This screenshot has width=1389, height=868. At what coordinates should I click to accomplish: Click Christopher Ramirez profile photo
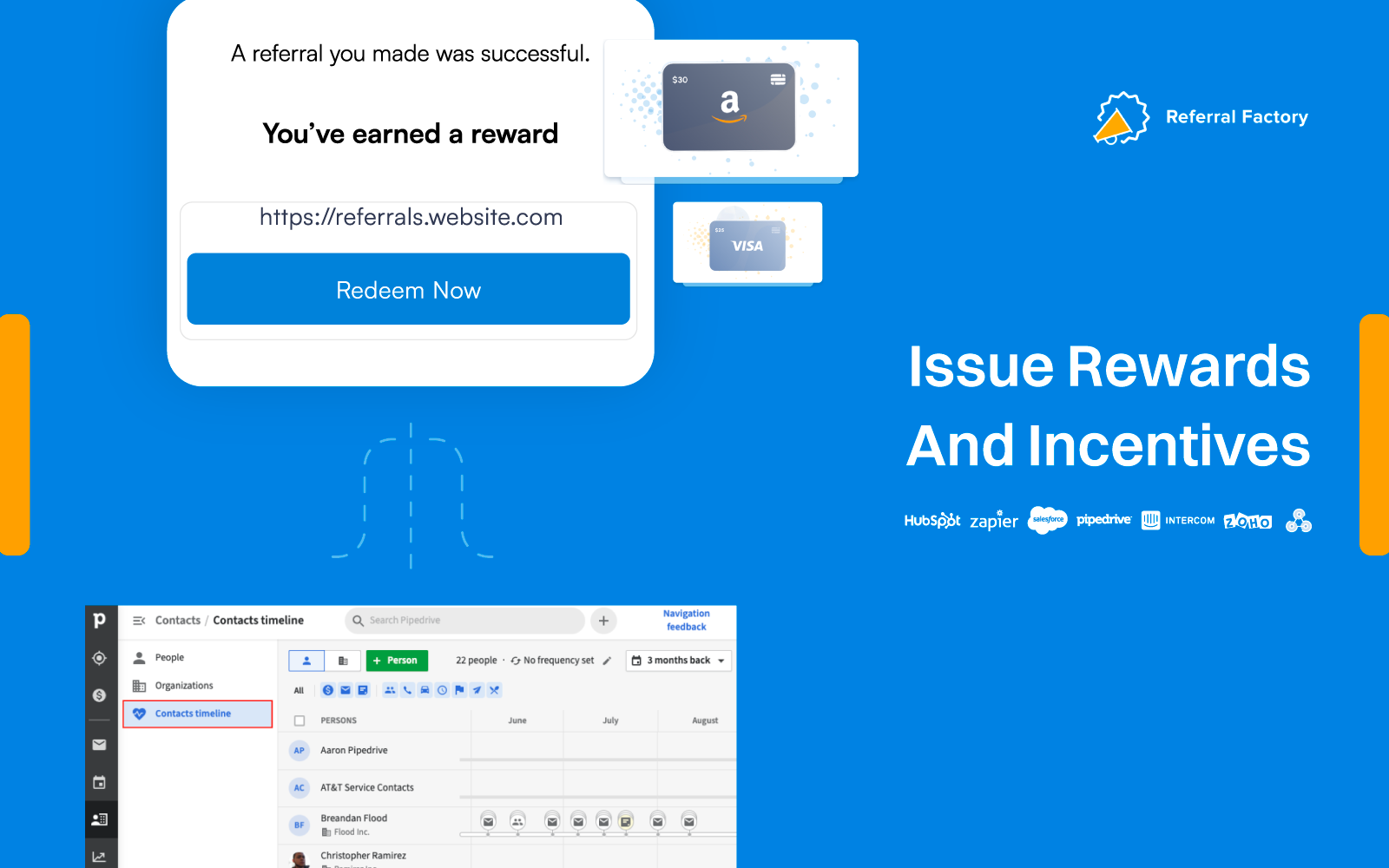[300, 859]
